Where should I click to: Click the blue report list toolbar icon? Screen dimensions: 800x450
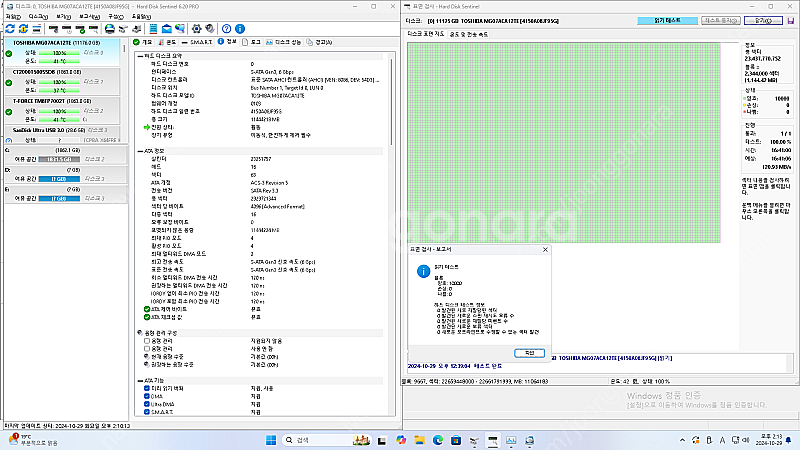(153, 29)
